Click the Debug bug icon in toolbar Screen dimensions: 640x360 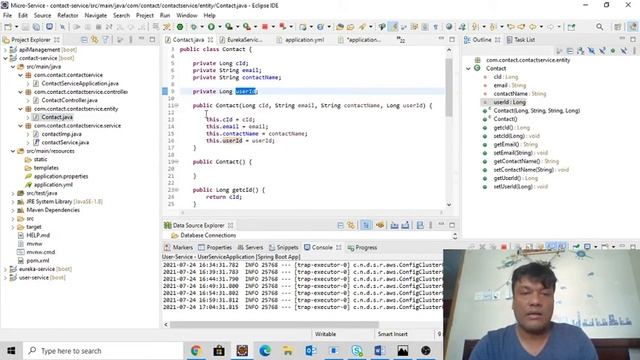pos(193,27)
